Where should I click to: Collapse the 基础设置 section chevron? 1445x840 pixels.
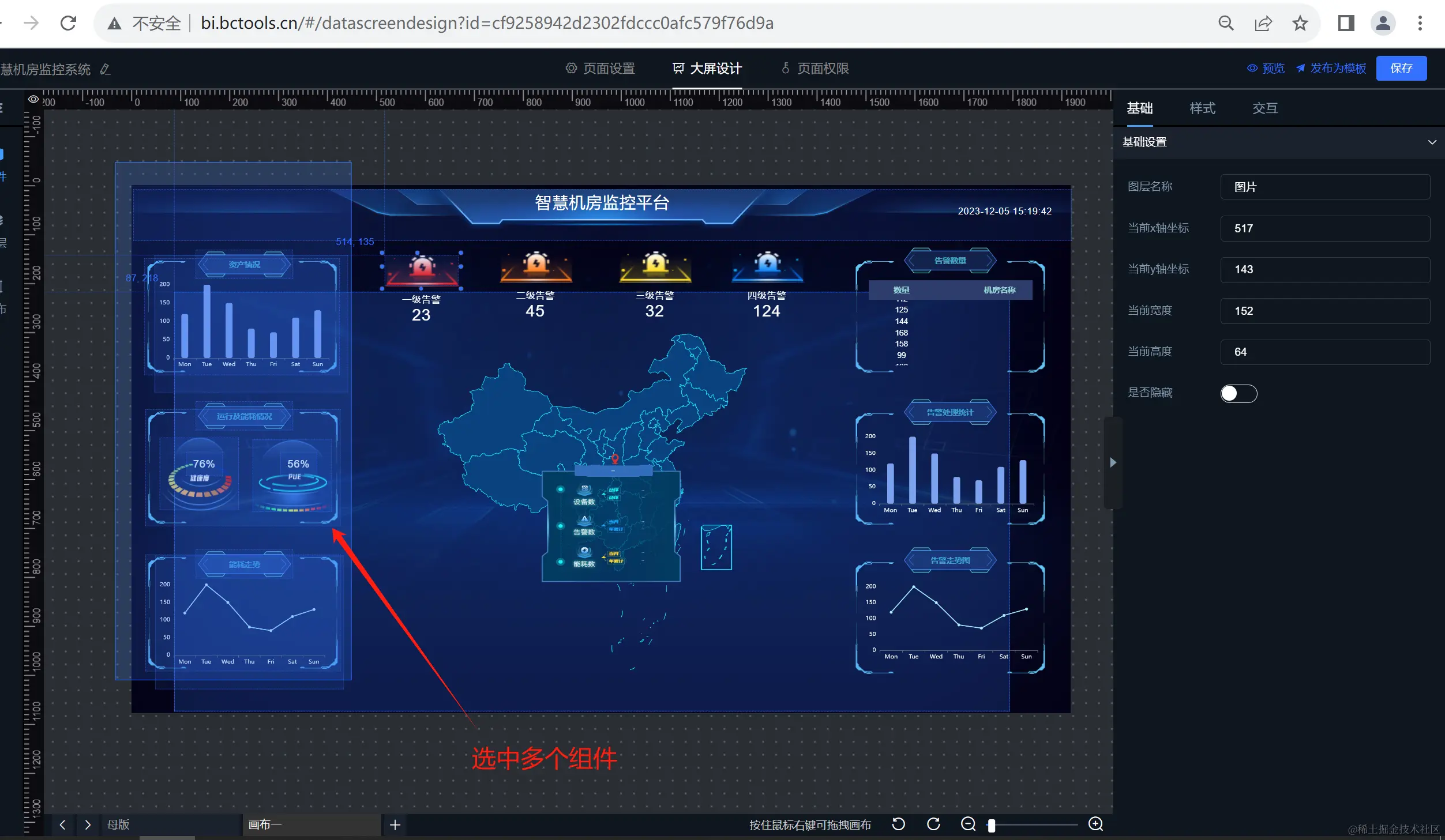click(1432, 142)
